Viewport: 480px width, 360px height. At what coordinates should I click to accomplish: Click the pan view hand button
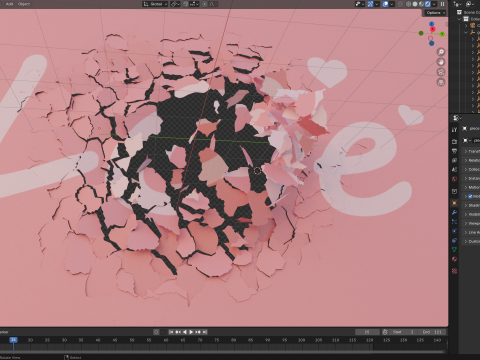pos(441,62)
